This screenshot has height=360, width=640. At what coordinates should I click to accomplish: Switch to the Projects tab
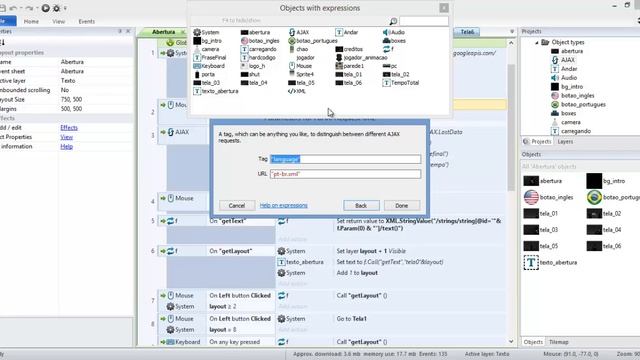coord(538,142)
